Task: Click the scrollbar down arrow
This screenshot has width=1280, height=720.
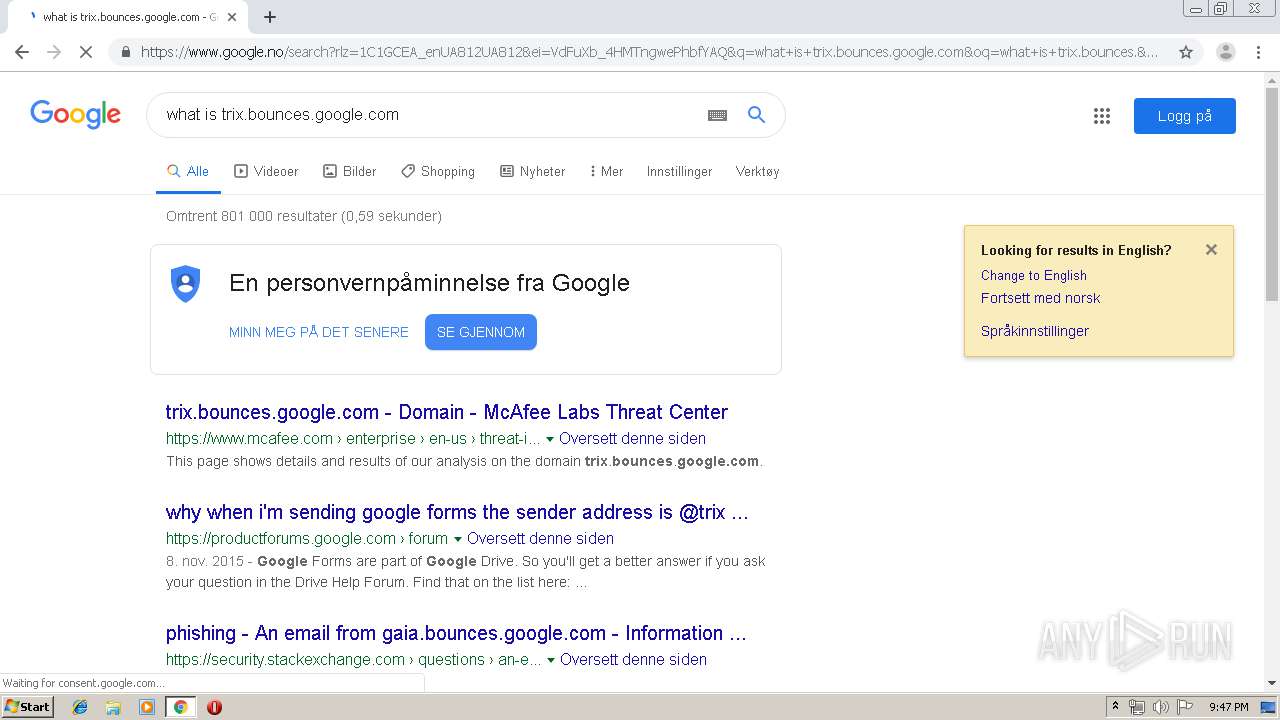Action: tap(1272, 684)
